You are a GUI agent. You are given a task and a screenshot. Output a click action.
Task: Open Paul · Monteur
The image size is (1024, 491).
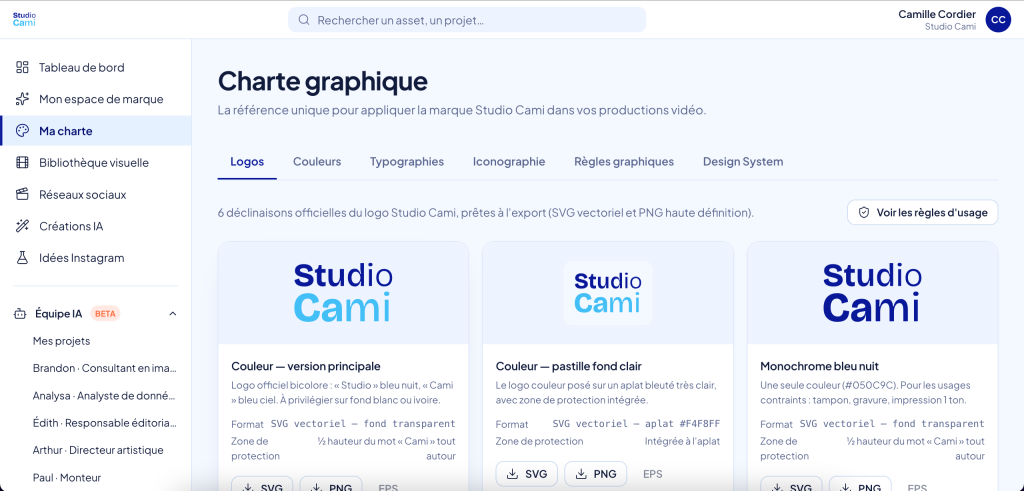[67, 477]
